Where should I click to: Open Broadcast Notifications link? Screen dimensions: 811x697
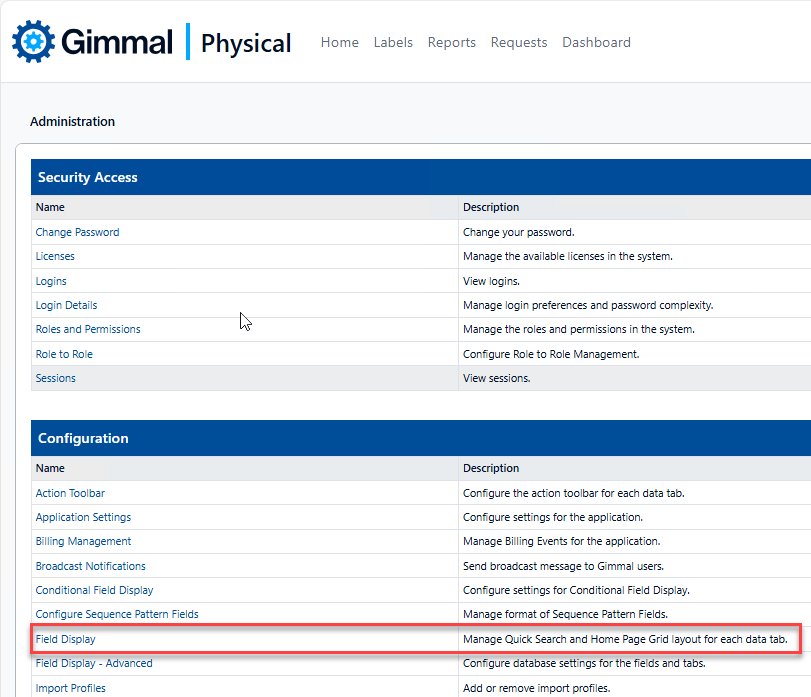point(91,566)
